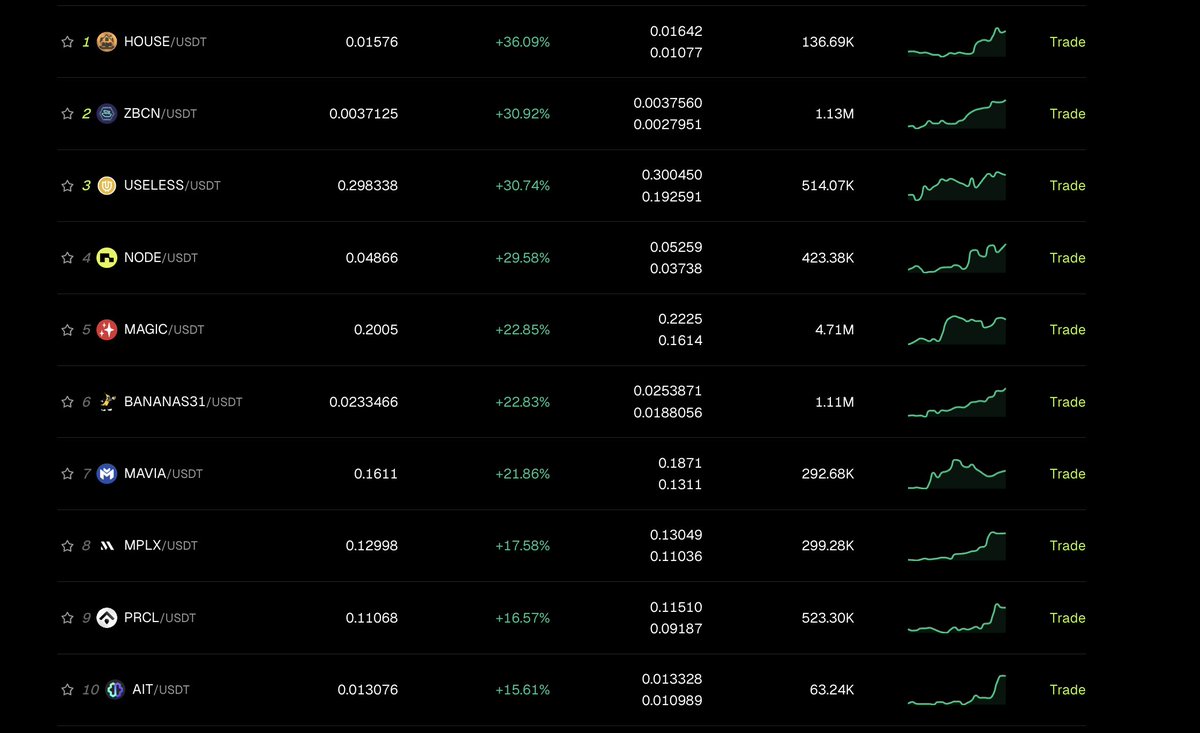The image size is (1200, 733).
Task: Open the MPLX/USDT sparkline chart
Action: 957,546
